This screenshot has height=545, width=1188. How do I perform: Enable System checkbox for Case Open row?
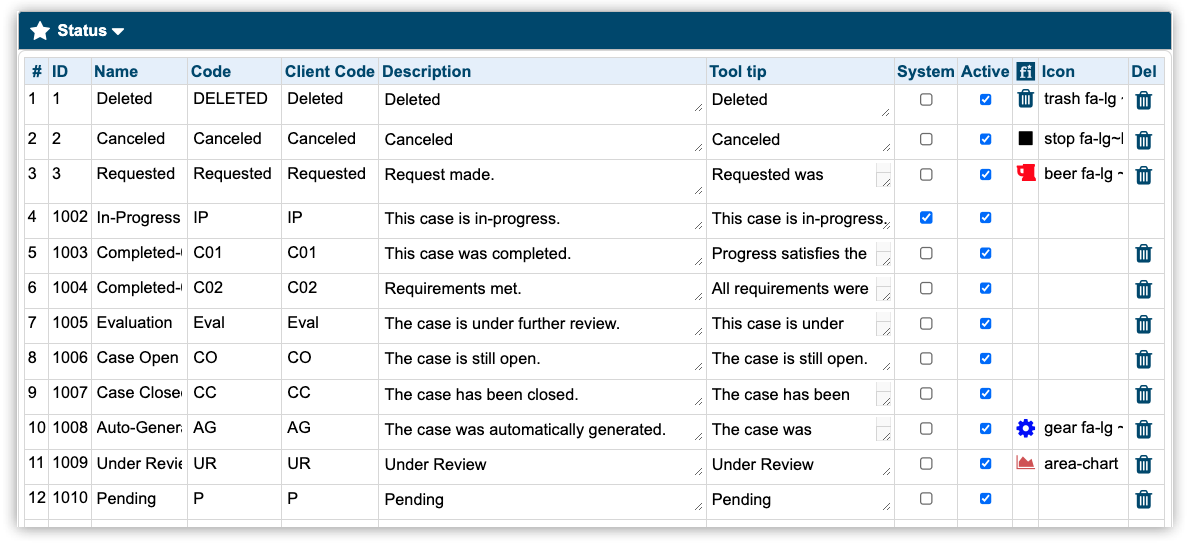pos(926,358)
